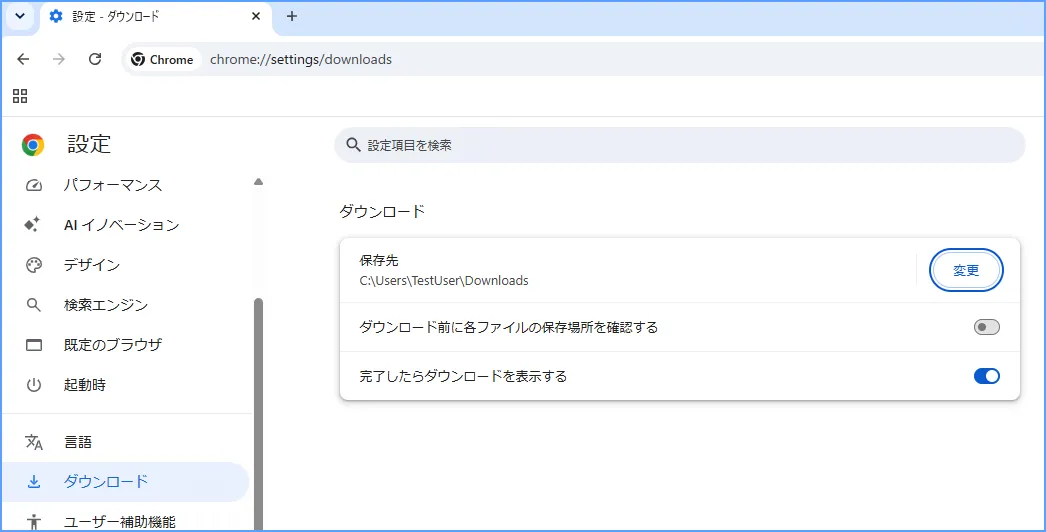Reload the page
Image resolution: width=1046 pixels, height=532 pixels.
coord(95,59)
